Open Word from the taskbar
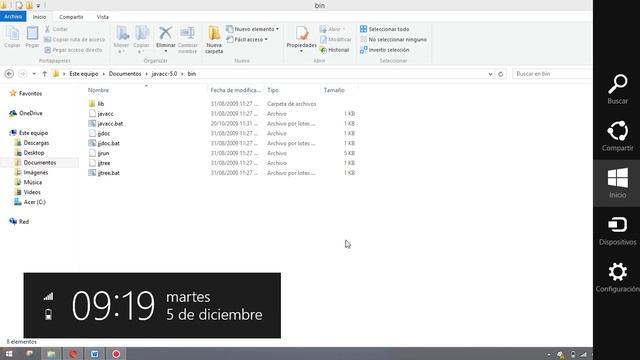 click(x=94, y=354)
